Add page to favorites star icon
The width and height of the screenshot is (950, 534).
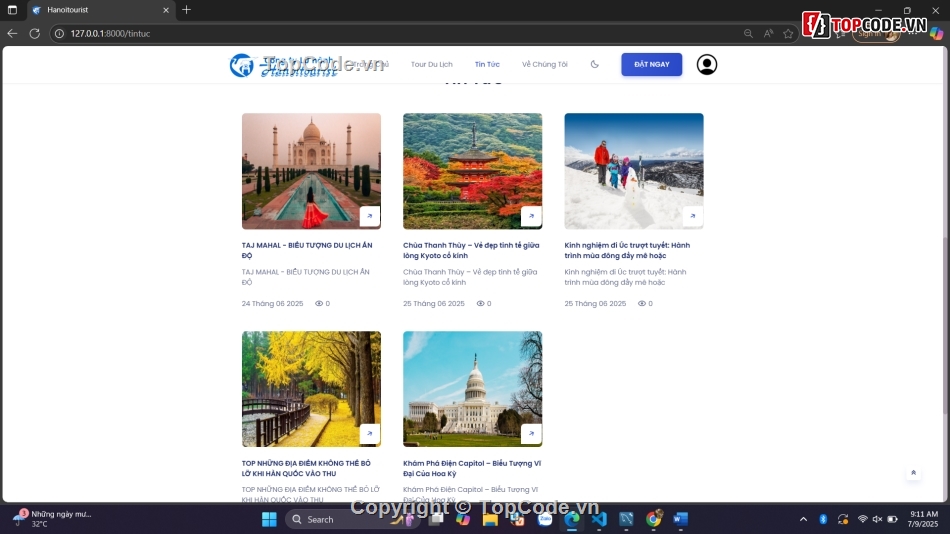point(788,33)
